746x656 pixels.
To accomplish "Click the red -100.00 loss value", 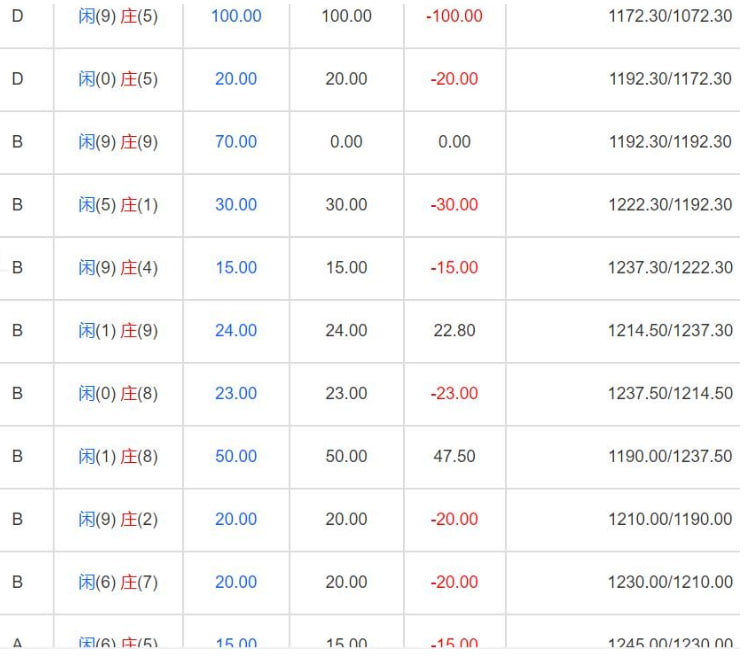I will (x=454, y=16).
